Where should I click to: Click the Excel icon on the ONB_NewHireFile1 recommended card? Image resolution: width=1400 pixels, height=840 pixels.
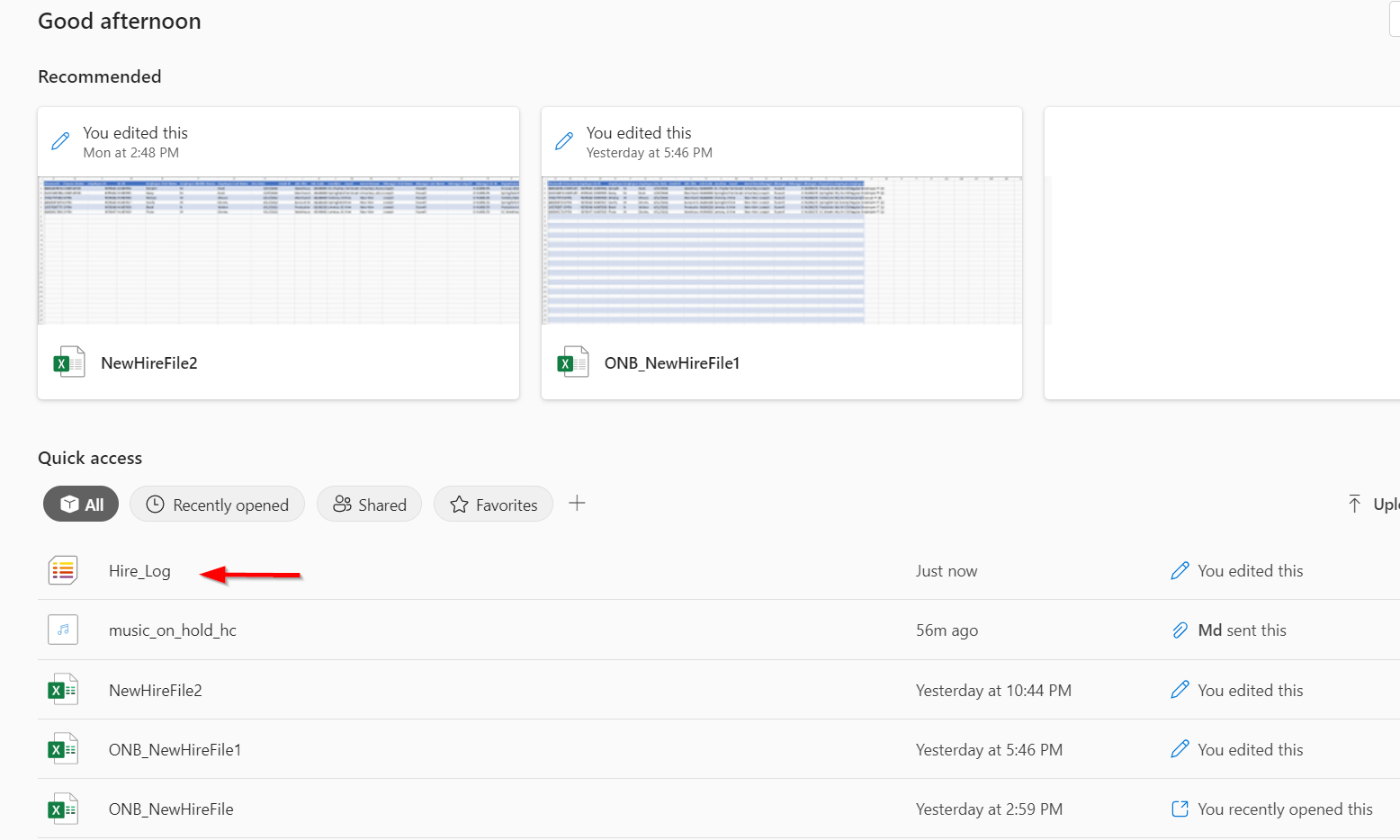click(573, 362)
